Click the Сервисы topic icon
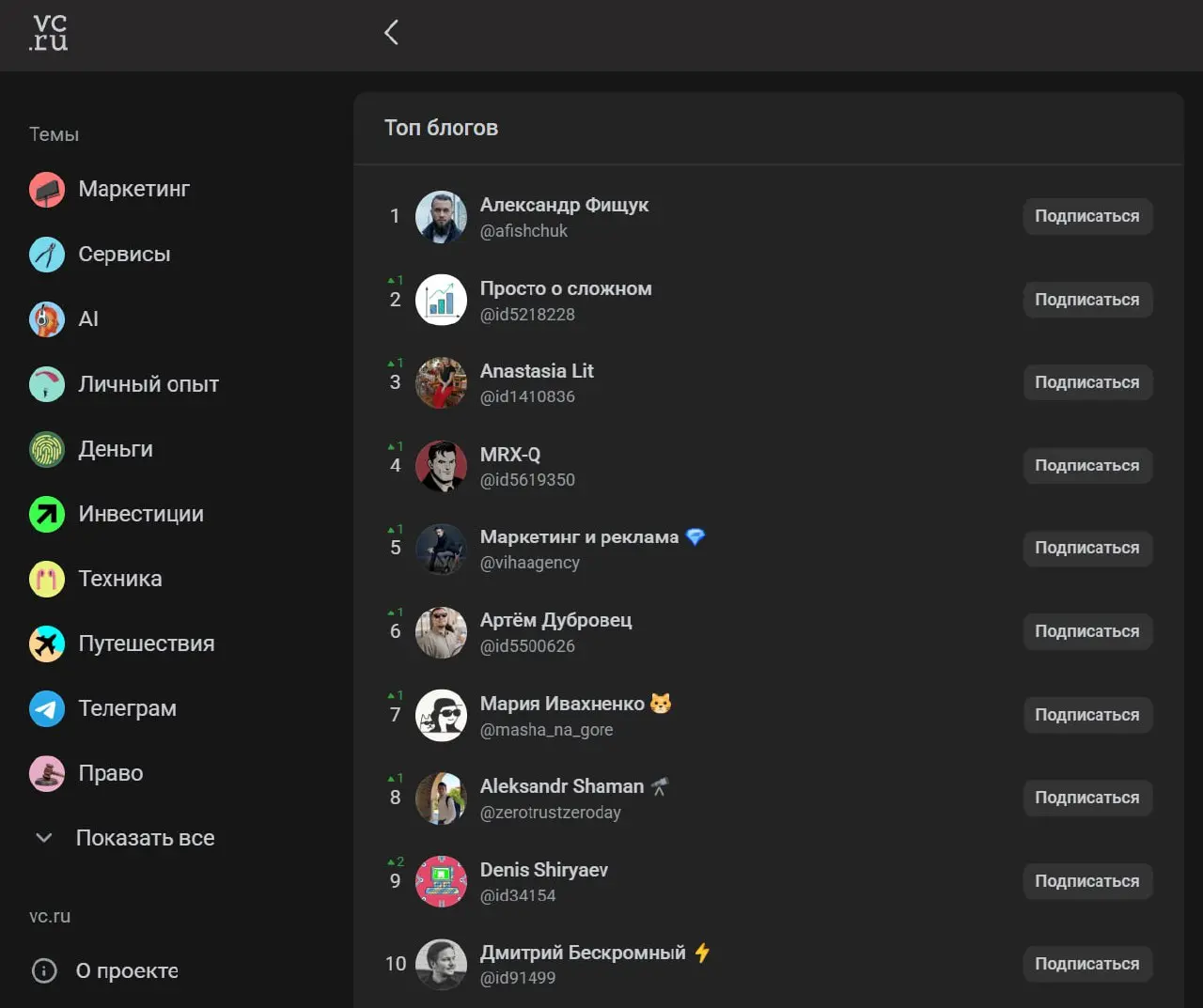 47,255
